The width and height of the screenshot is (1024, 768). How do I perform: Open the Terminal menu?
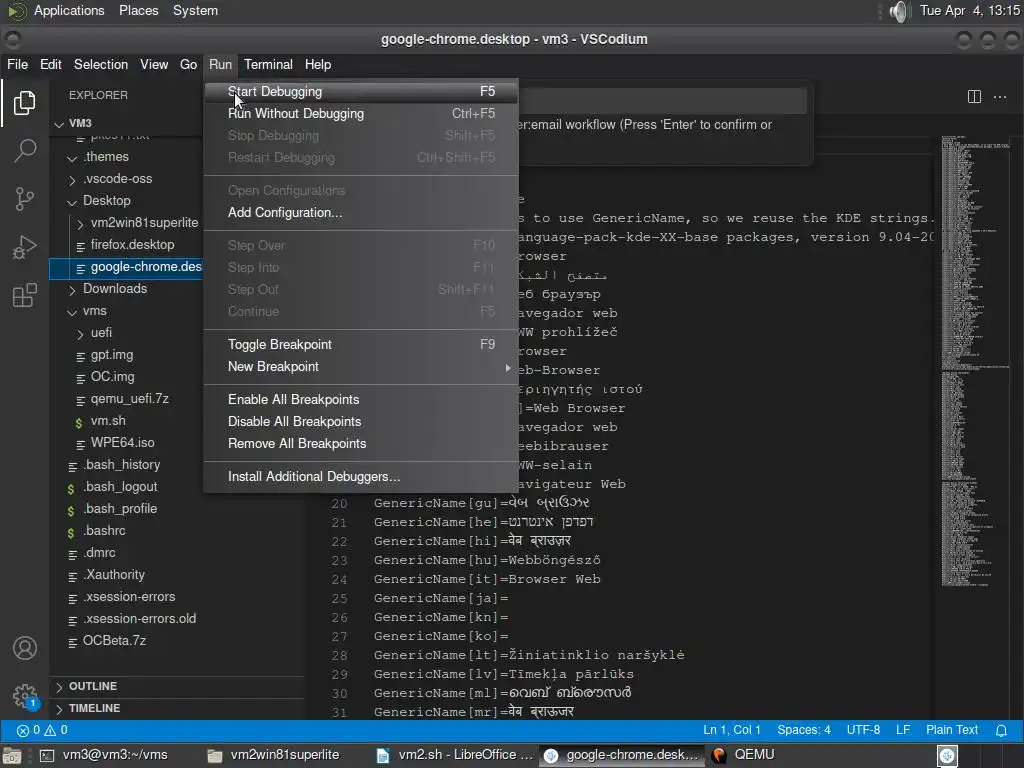click(268, 65)
